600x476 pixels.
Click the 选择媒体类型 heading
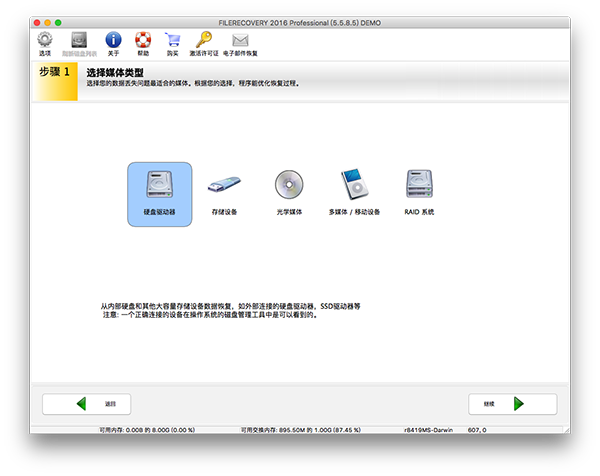pyautogui.click(x=115, y=72)
